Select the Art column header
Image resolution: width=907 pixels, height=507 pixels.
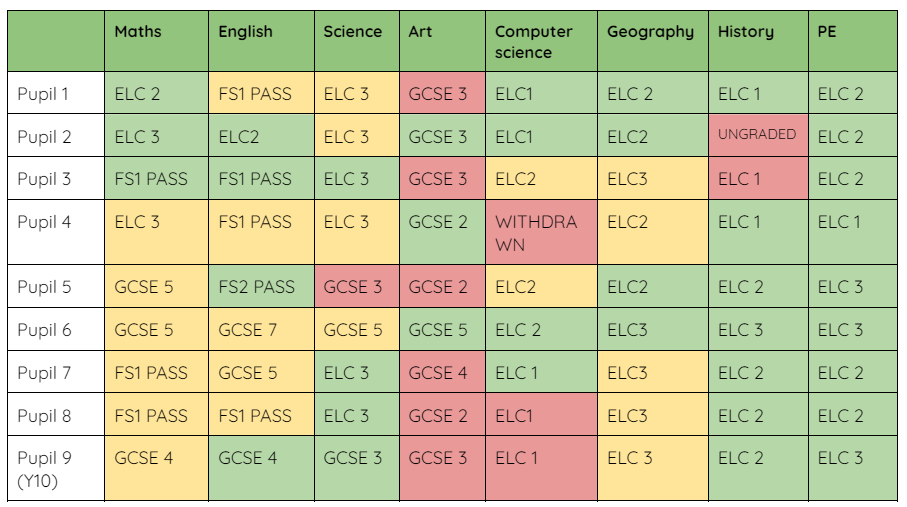tap(421, 32)
